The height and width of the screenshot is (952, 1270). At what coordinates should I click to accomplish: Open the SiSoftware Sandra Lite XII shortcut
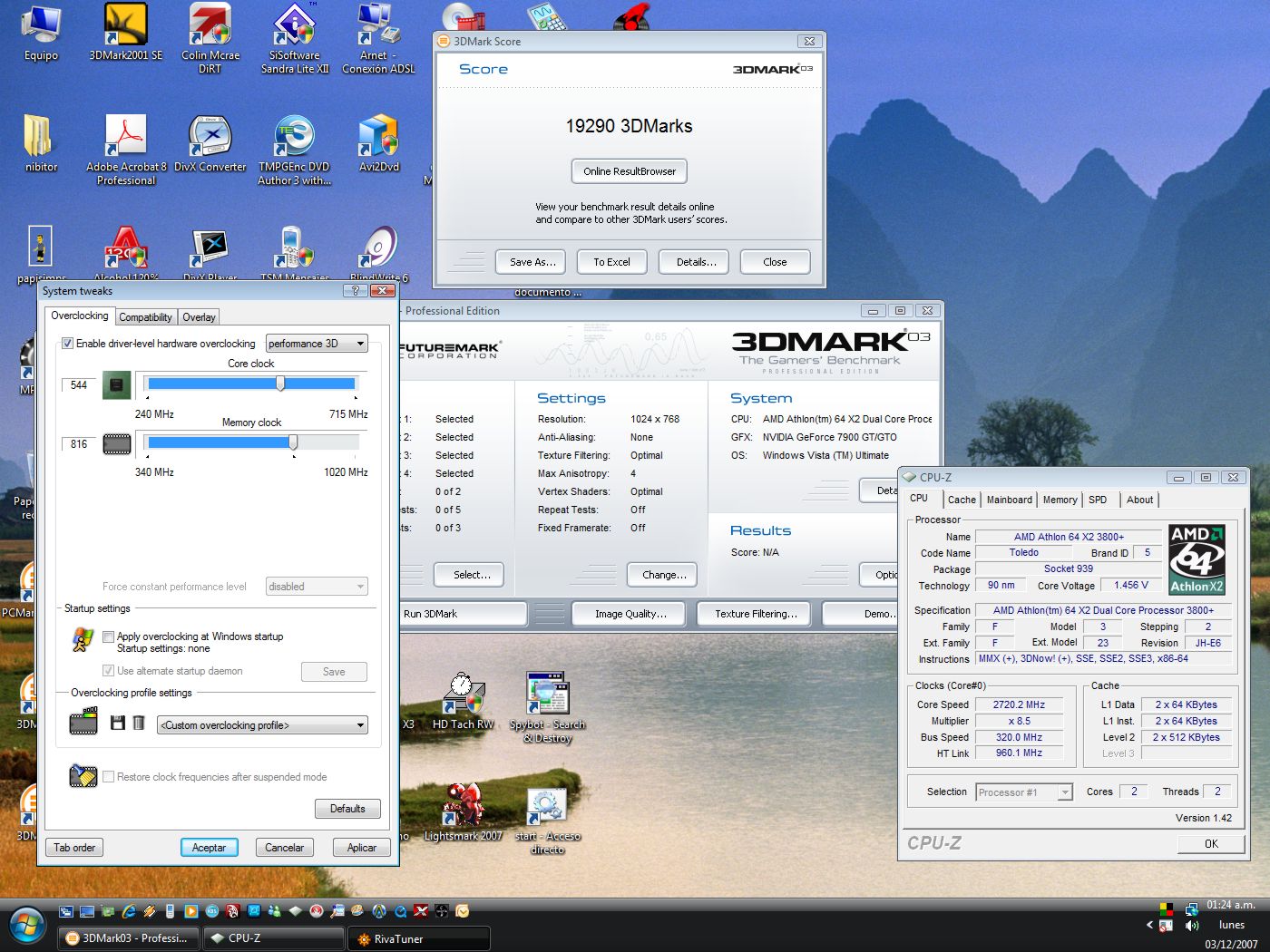(295, 38)
